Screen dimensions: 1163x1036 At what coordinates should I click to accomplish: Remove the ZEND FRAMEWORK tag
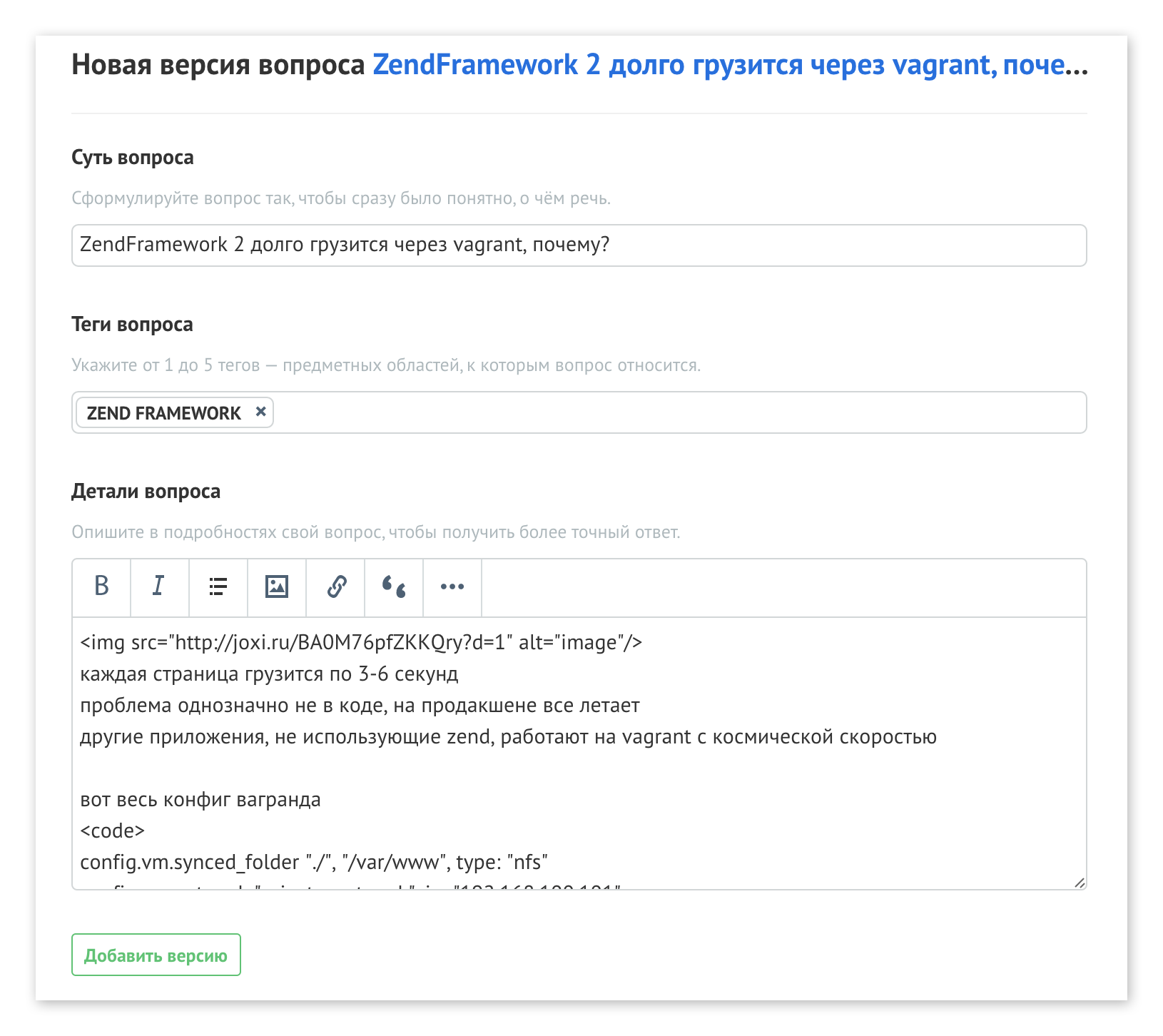point(260,412)
